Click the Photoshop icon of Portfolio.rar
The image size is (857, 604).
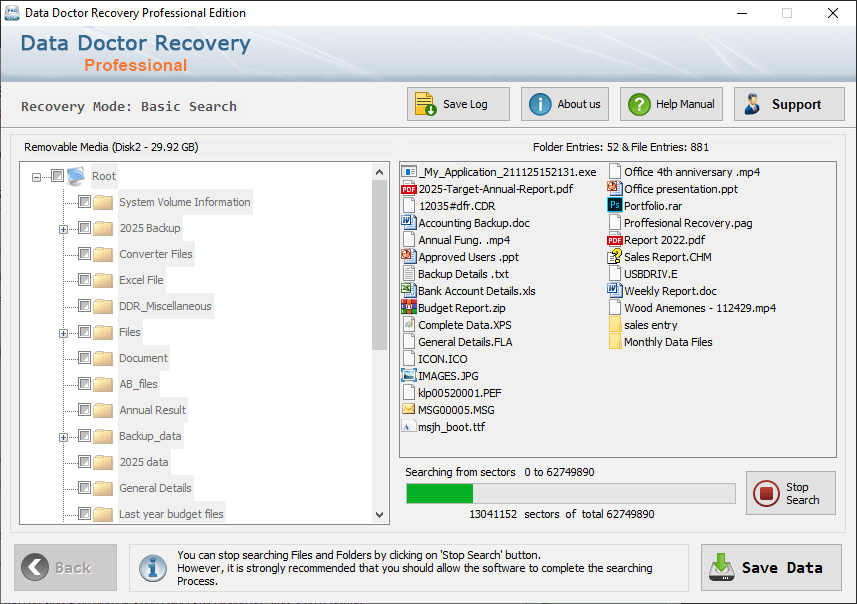614,206
